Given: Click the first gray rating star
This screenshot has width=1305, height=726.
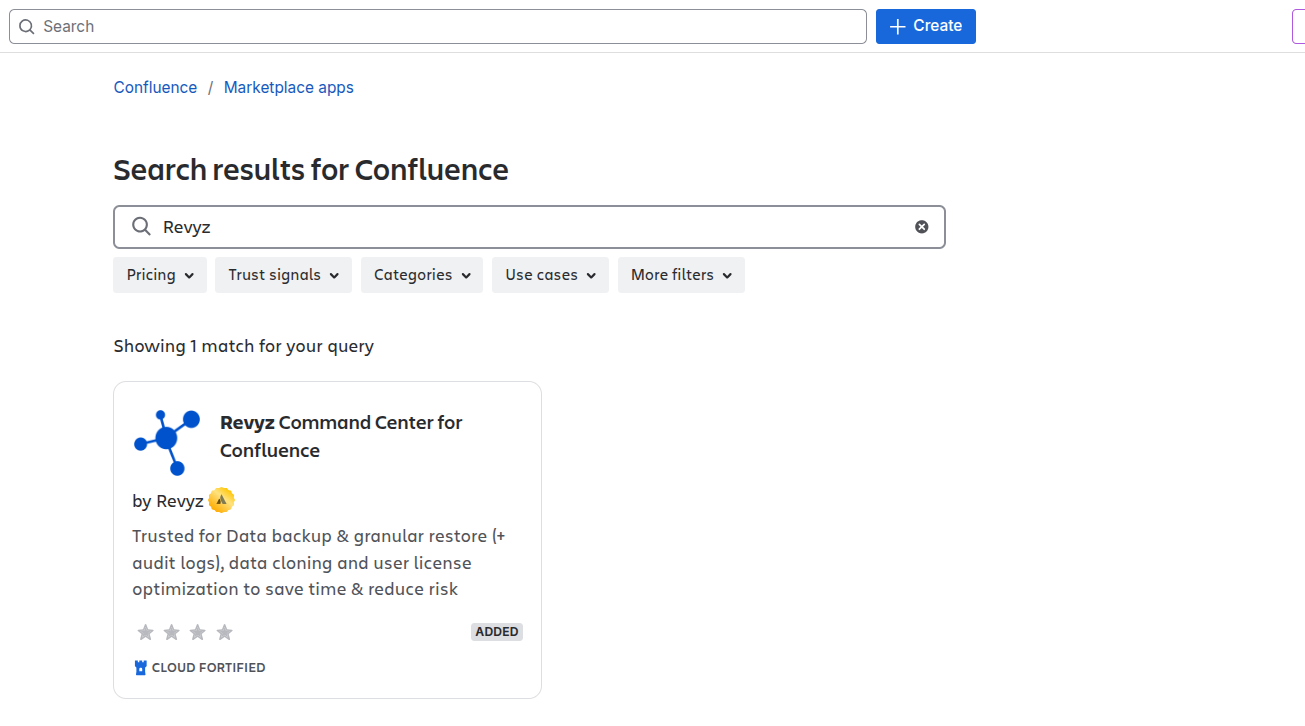Looking at the screenshot, I should click(x=146, y=632).
